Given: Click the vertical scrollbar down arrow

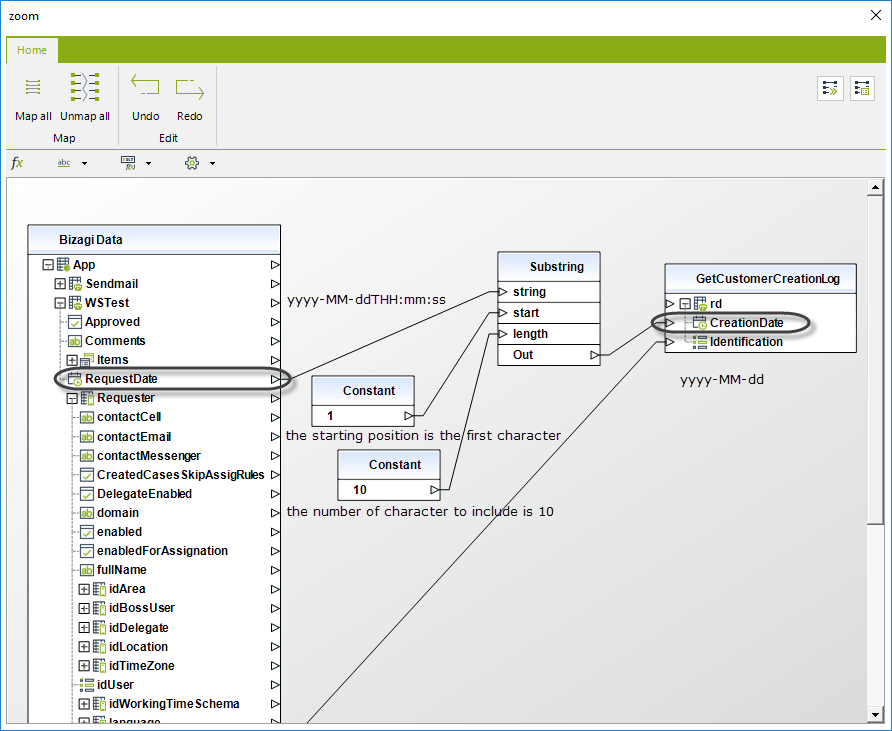Looking at the screenshot, I should coord(876,712).
